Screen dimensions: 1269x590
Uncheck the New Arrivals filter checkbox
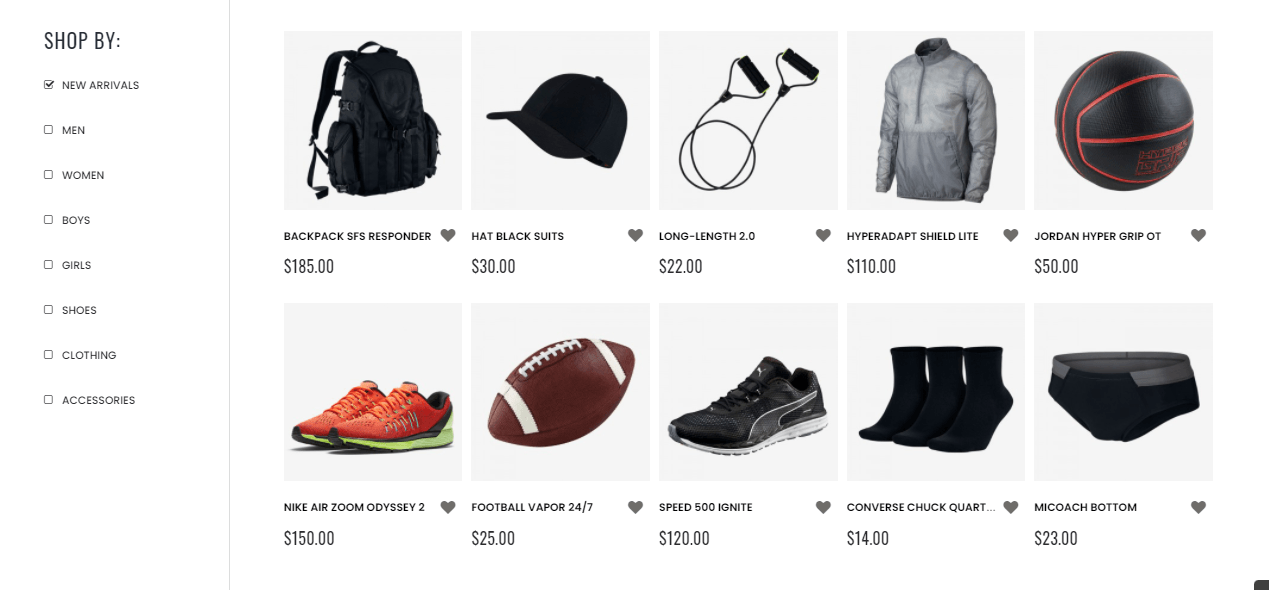49,85
